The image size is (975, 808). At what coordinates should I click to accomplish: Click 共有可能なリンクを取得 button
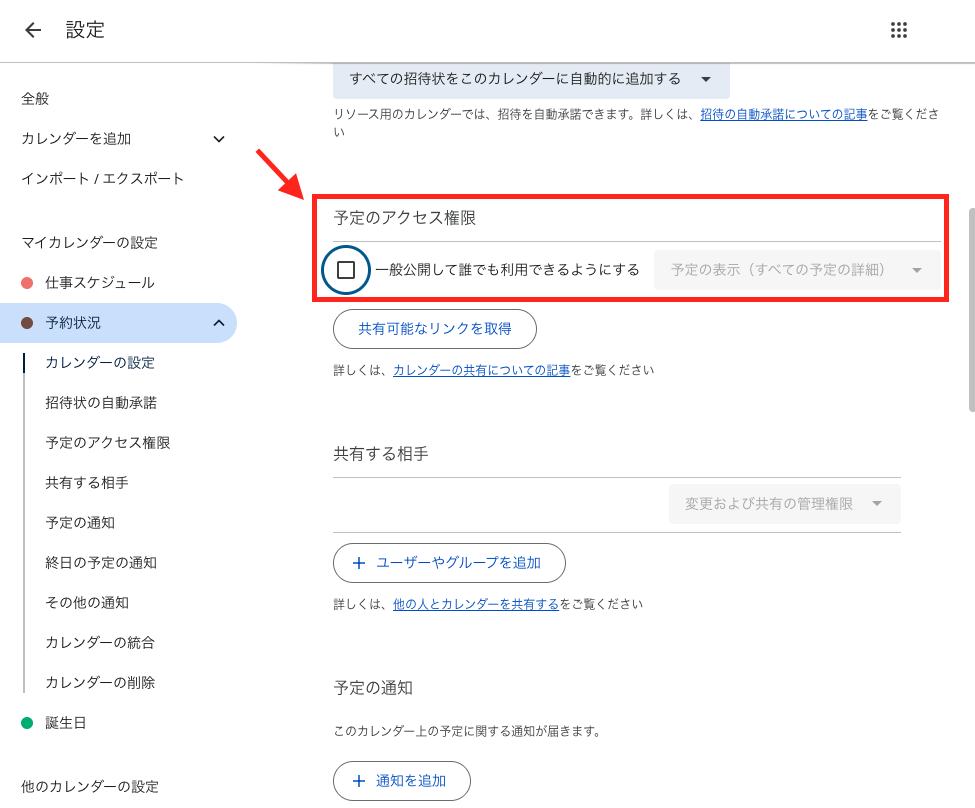tap(435, 329)
